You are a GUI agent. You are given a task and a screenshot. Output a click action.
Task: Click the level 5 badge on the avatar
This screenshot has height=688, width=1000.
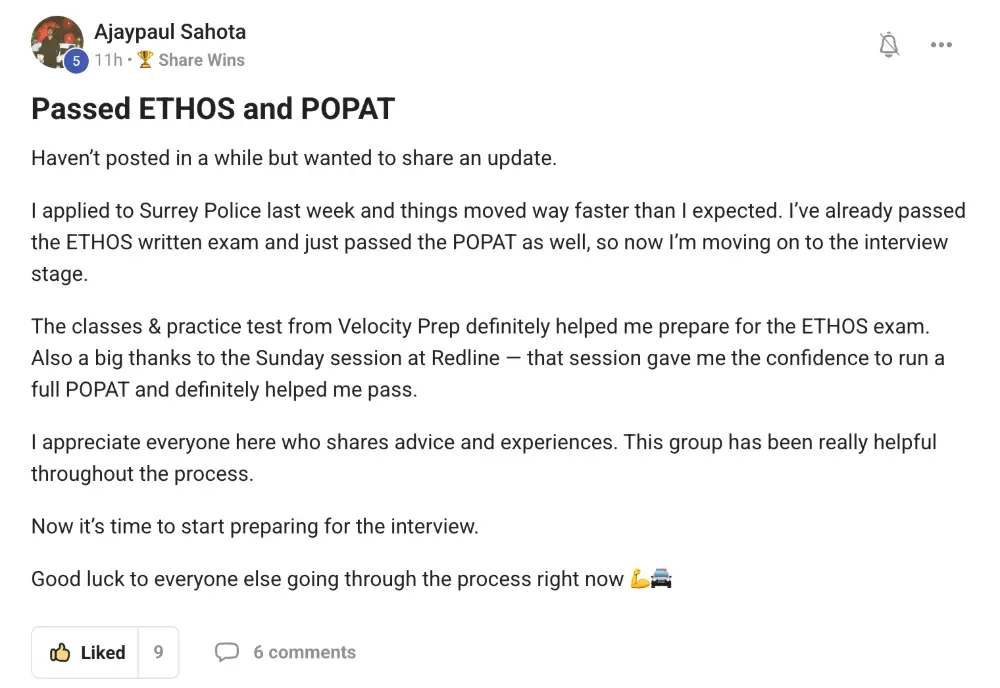coord(75,62)
